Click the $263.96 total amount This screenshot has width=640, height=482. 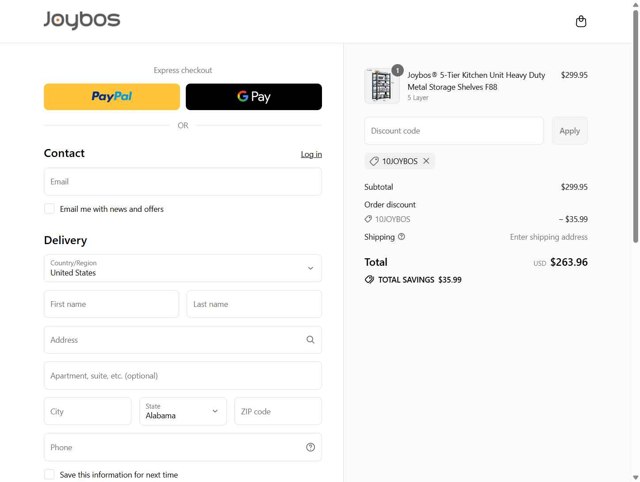point(569,262)
